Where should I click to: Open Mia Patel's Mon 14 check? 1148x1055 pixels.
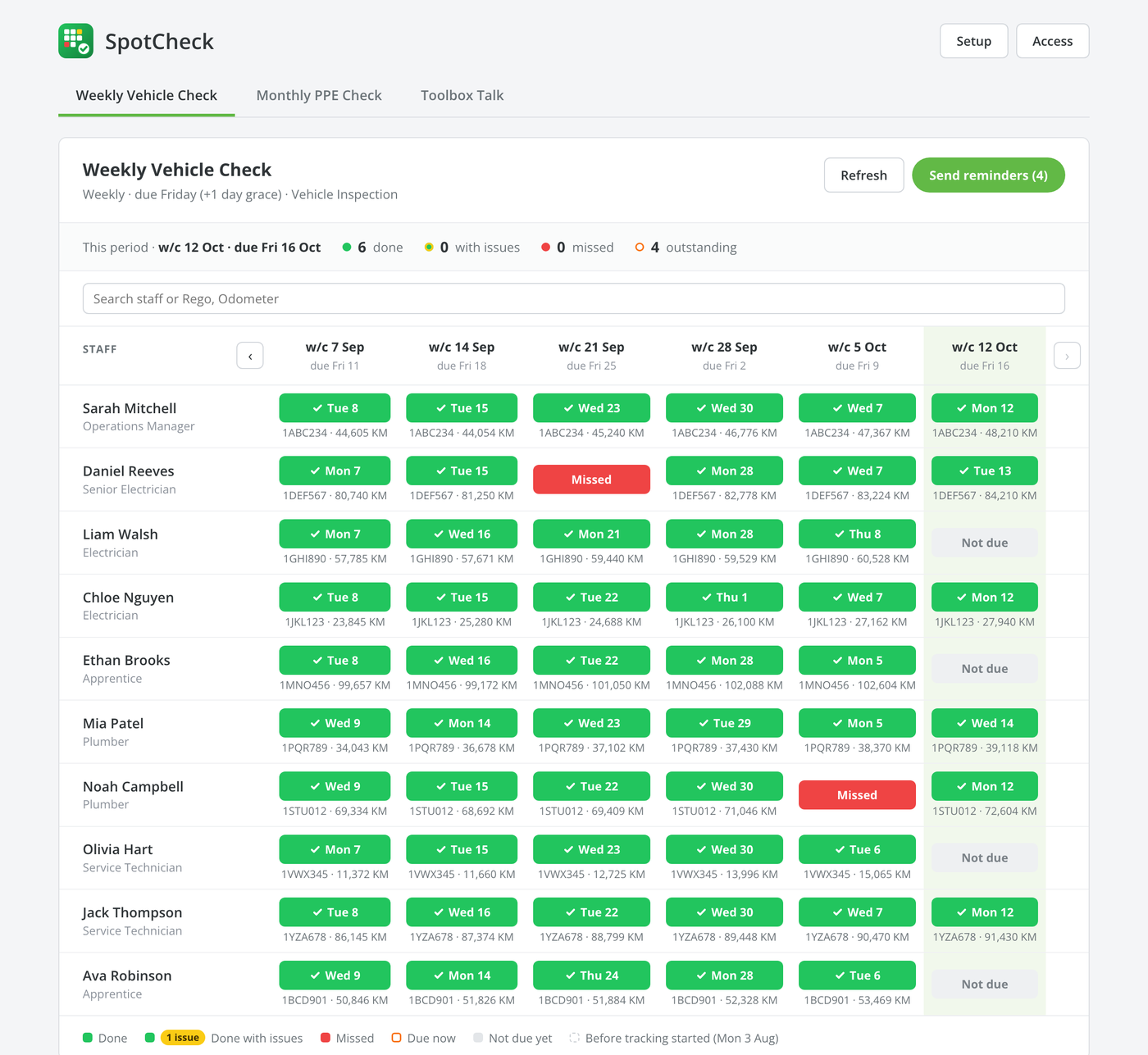coord(462,724)
